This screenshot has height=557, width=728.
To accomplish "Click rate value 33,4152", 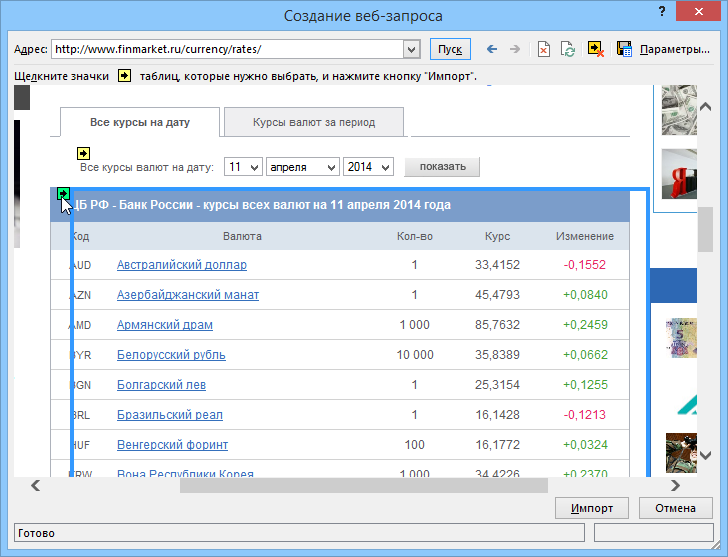I will (x=497, y=265).
